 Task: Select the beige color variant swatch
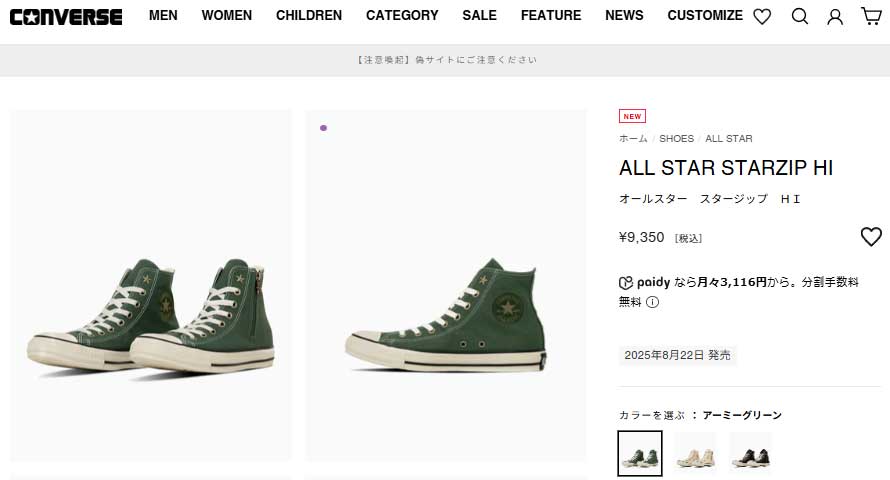pos(695,453)
